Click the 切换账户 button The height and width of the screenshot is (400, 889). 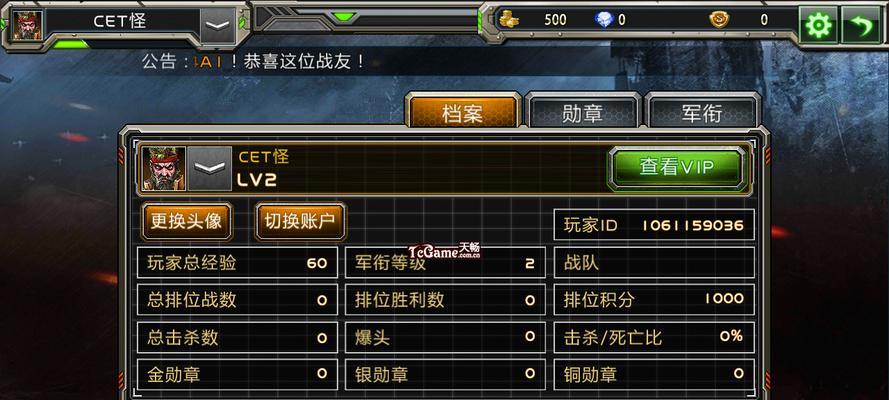300,221
